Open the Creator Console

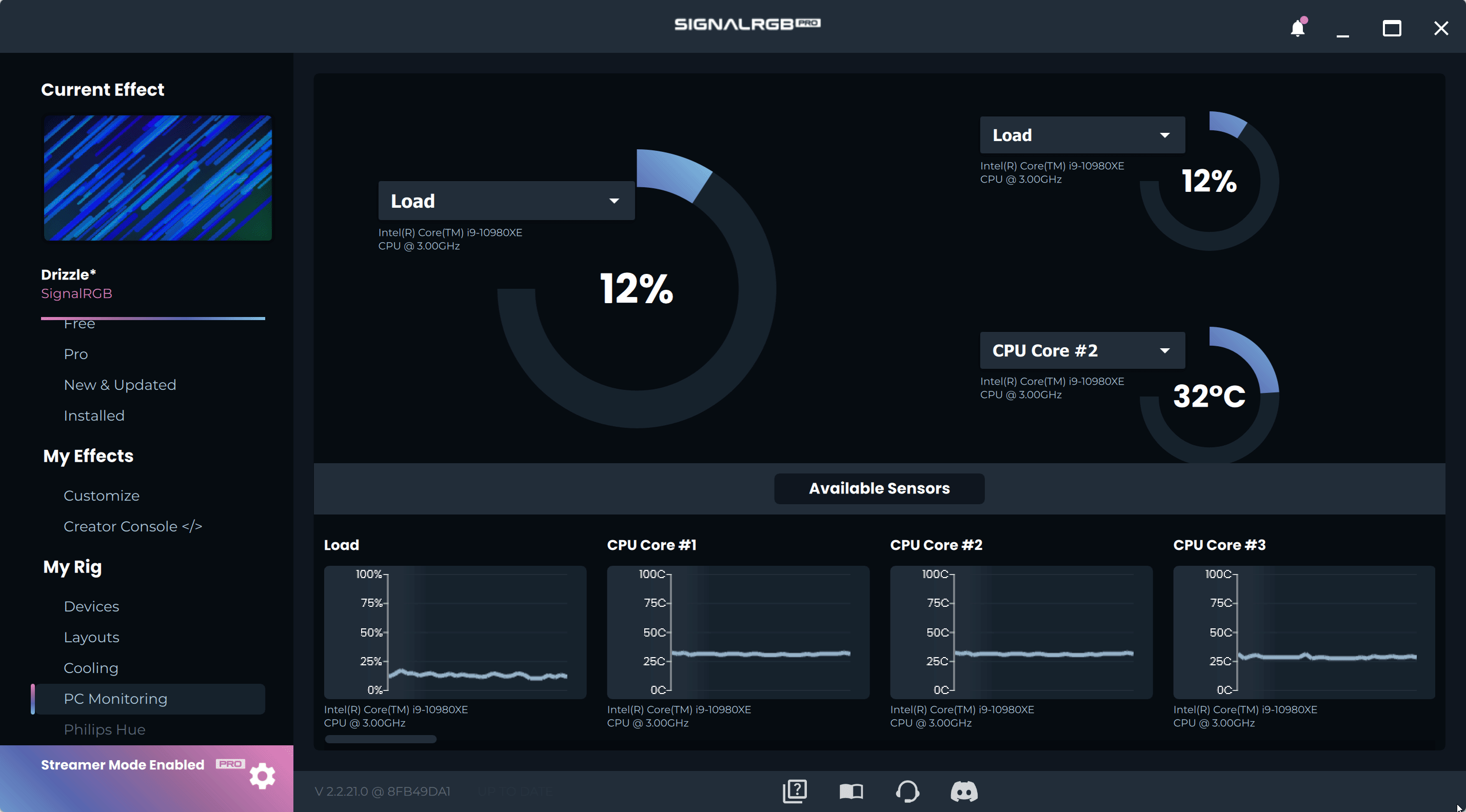(133, 526)
